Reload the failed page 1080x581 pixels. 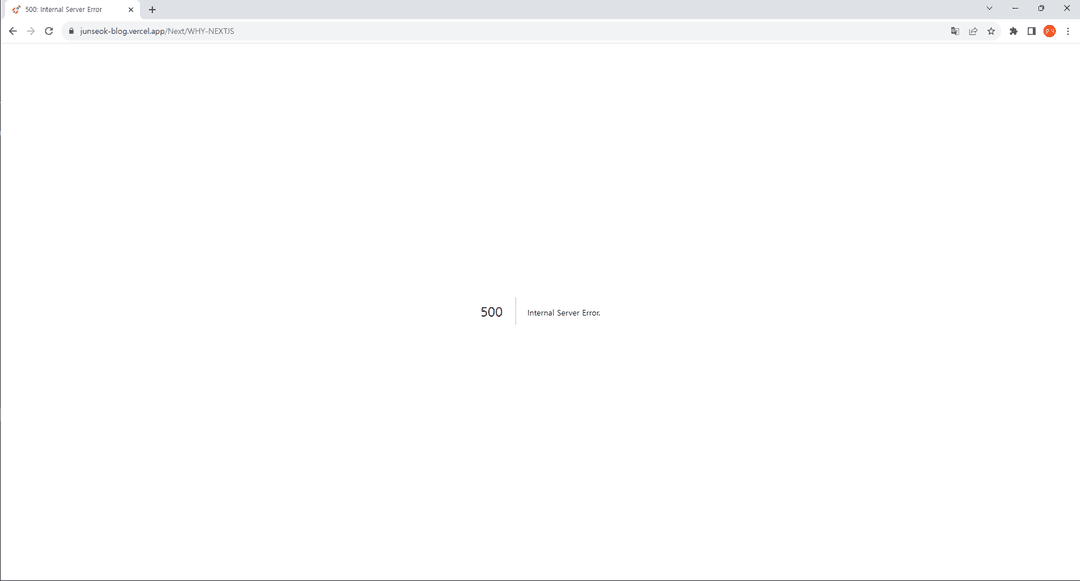pyautogui.click(x=49, y=31)
